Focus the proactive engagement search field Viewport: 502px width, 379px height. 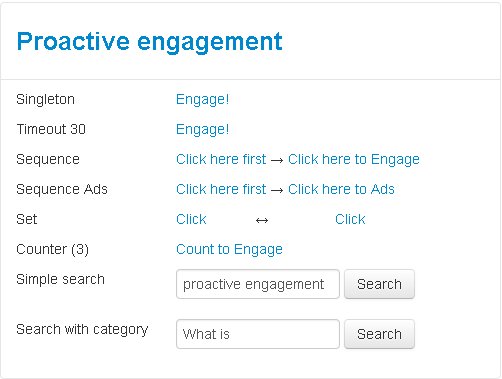coord(258,284)
